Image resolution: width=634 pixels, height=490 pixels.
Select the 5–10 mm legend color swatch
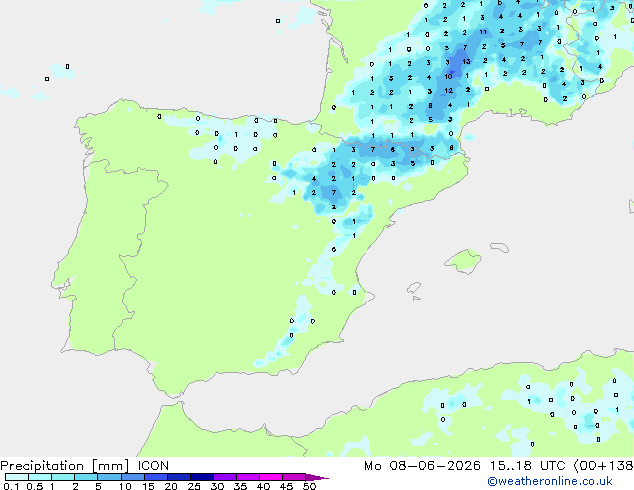[109, 477]
